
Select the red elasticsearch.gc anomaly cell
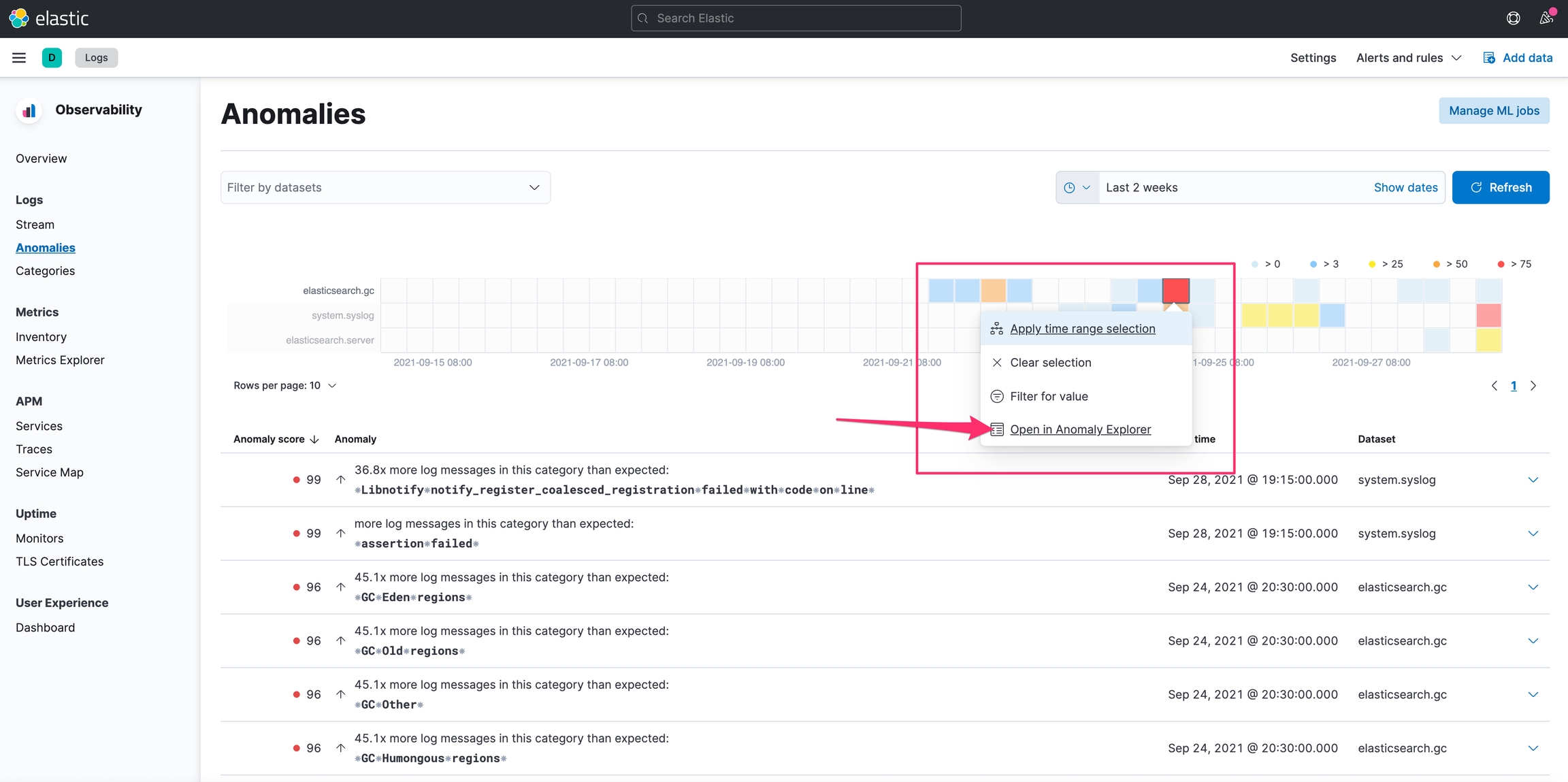coord(1175,291)
